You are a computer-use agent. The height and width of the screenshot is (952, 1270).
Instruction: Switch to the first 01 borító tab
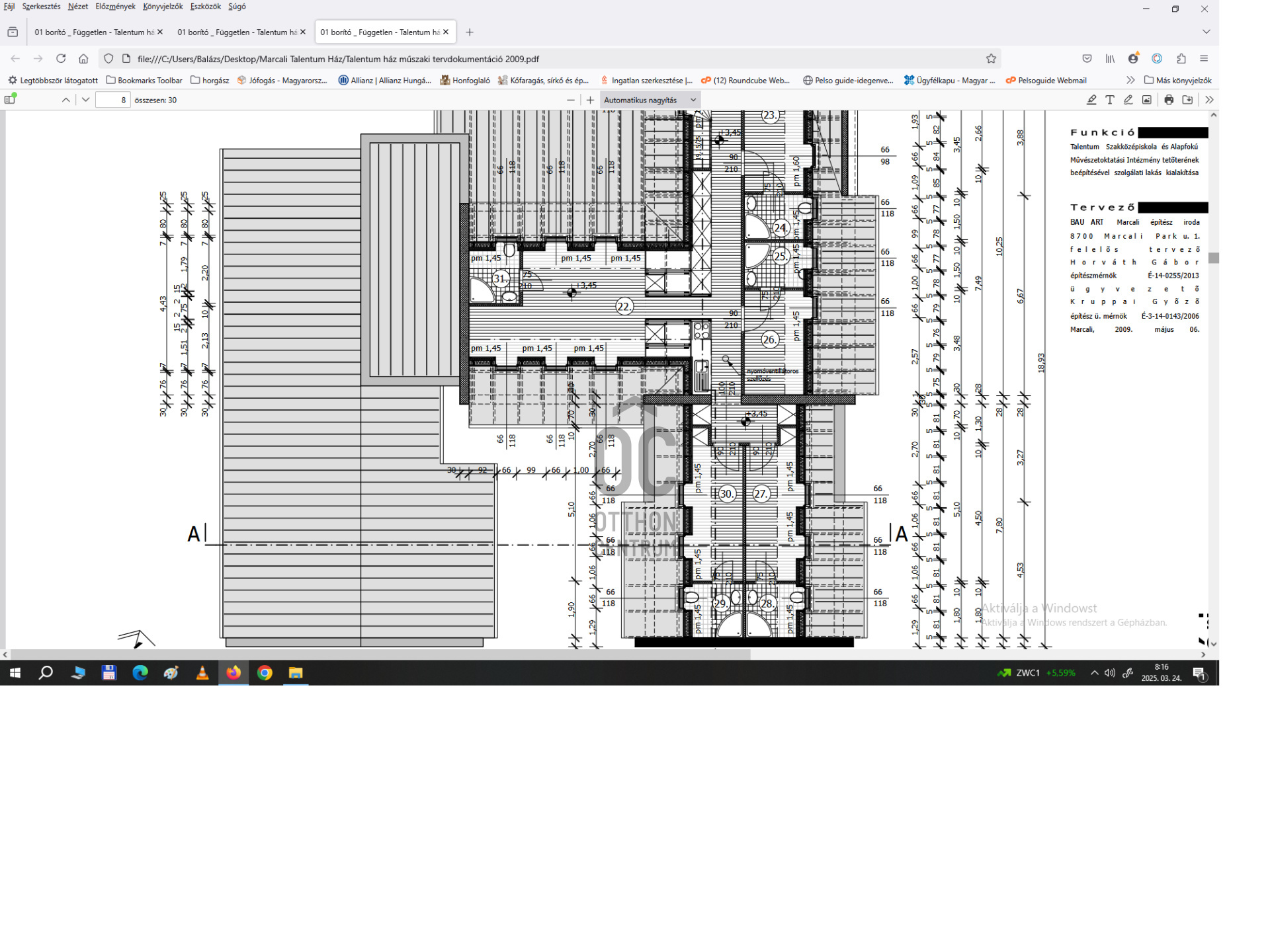tap(94, 32)
